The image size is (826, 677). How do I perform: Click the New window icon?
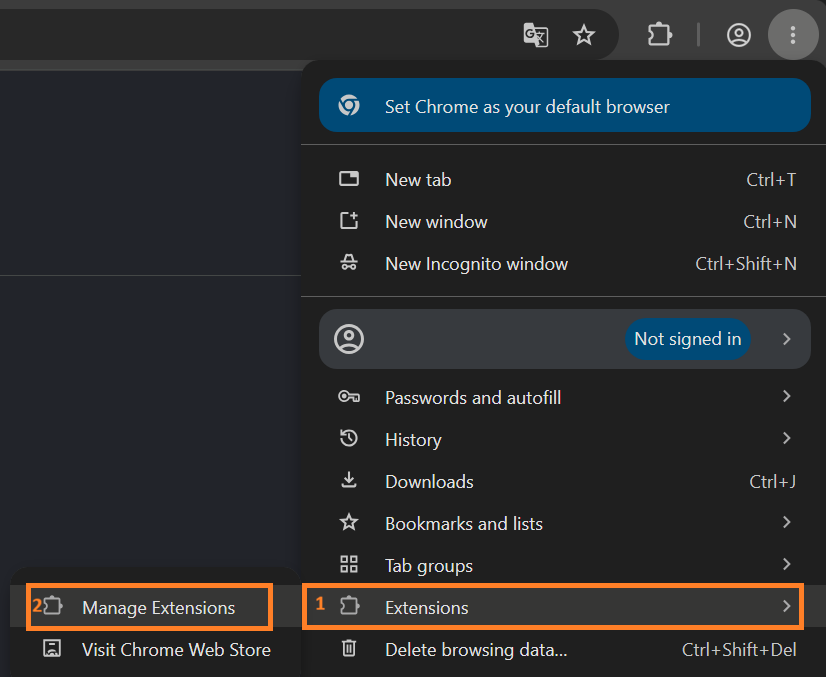[349, 220]
